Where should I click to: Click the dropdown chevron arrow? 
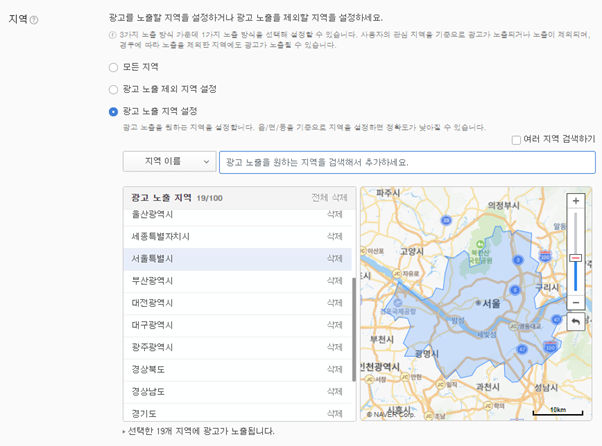pyautogui.click(x=206, y=162)
